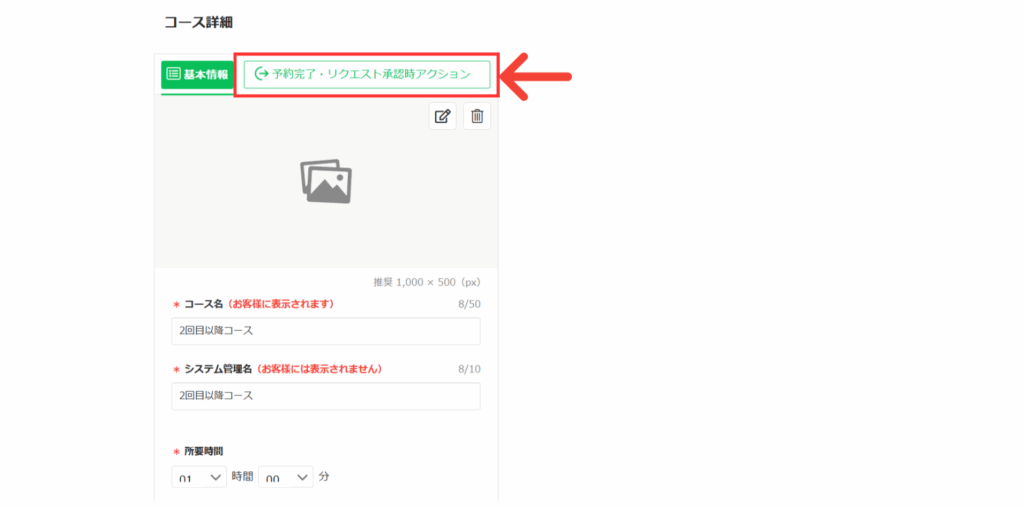1024x507 pixels.
Task: Focus the システム管理名 text field
Action: (x=325, y=396)
